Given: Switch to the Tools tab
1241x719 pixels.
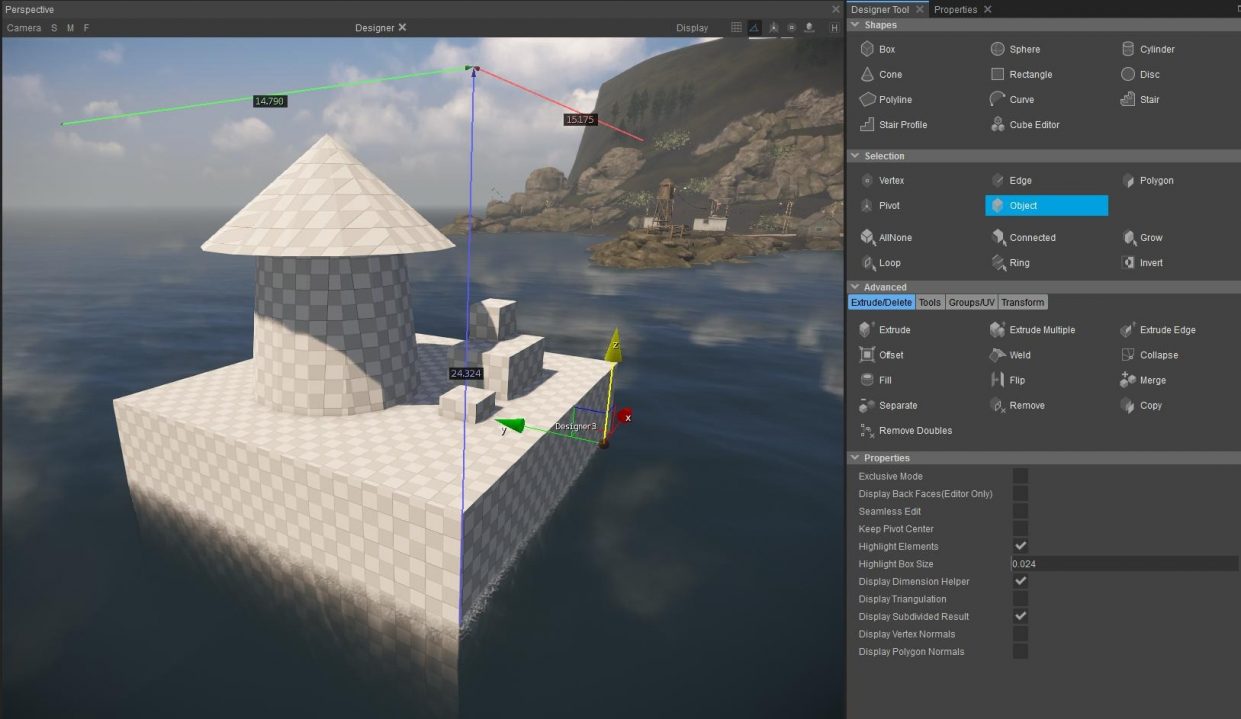Looking at the screenshot, I should click(930, 302).
